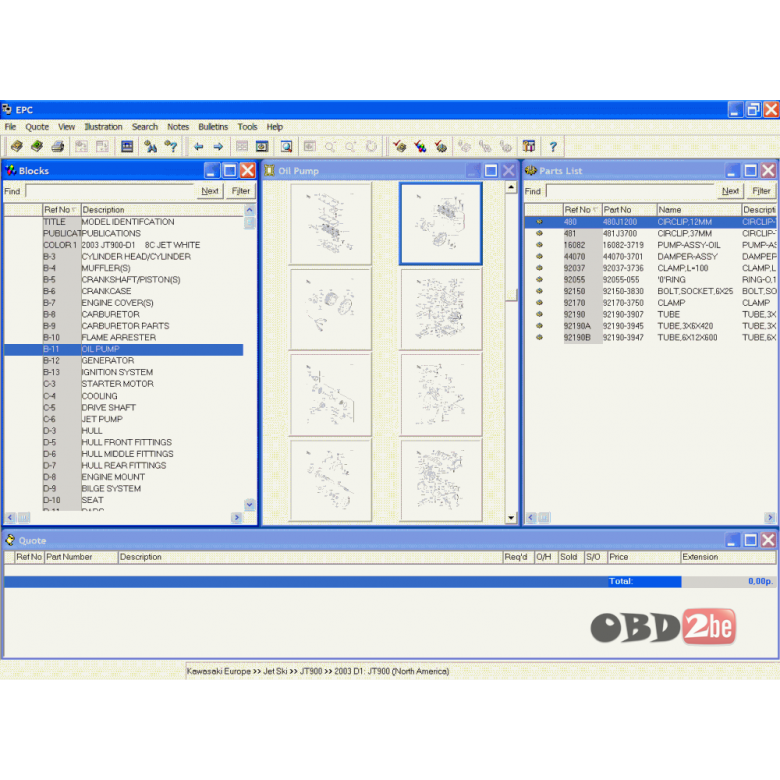Click the greyed rotate illustration icon
This screenshot has height=780, width=780.
point(371,146)
